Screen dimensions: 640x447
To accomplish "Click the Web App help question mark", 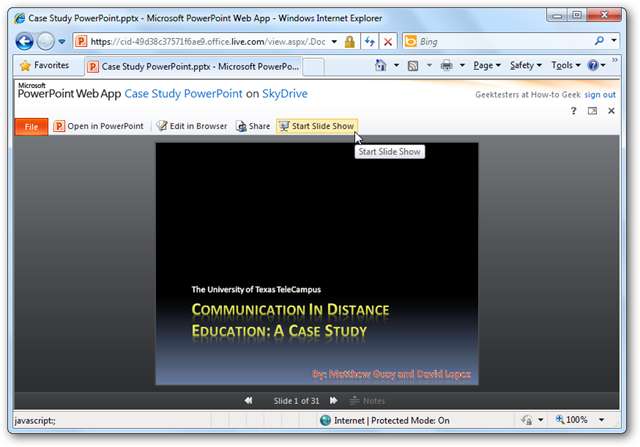I will [x=574, y=111].
